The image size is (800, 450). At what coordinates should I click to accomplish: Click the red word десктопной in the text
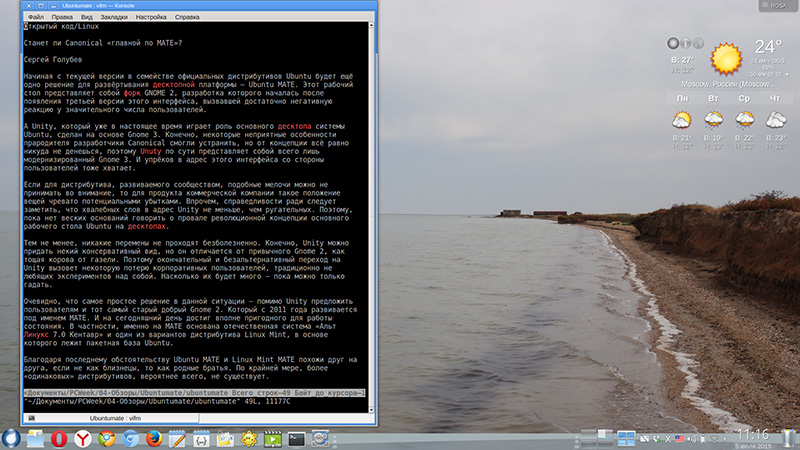[173, 85]
